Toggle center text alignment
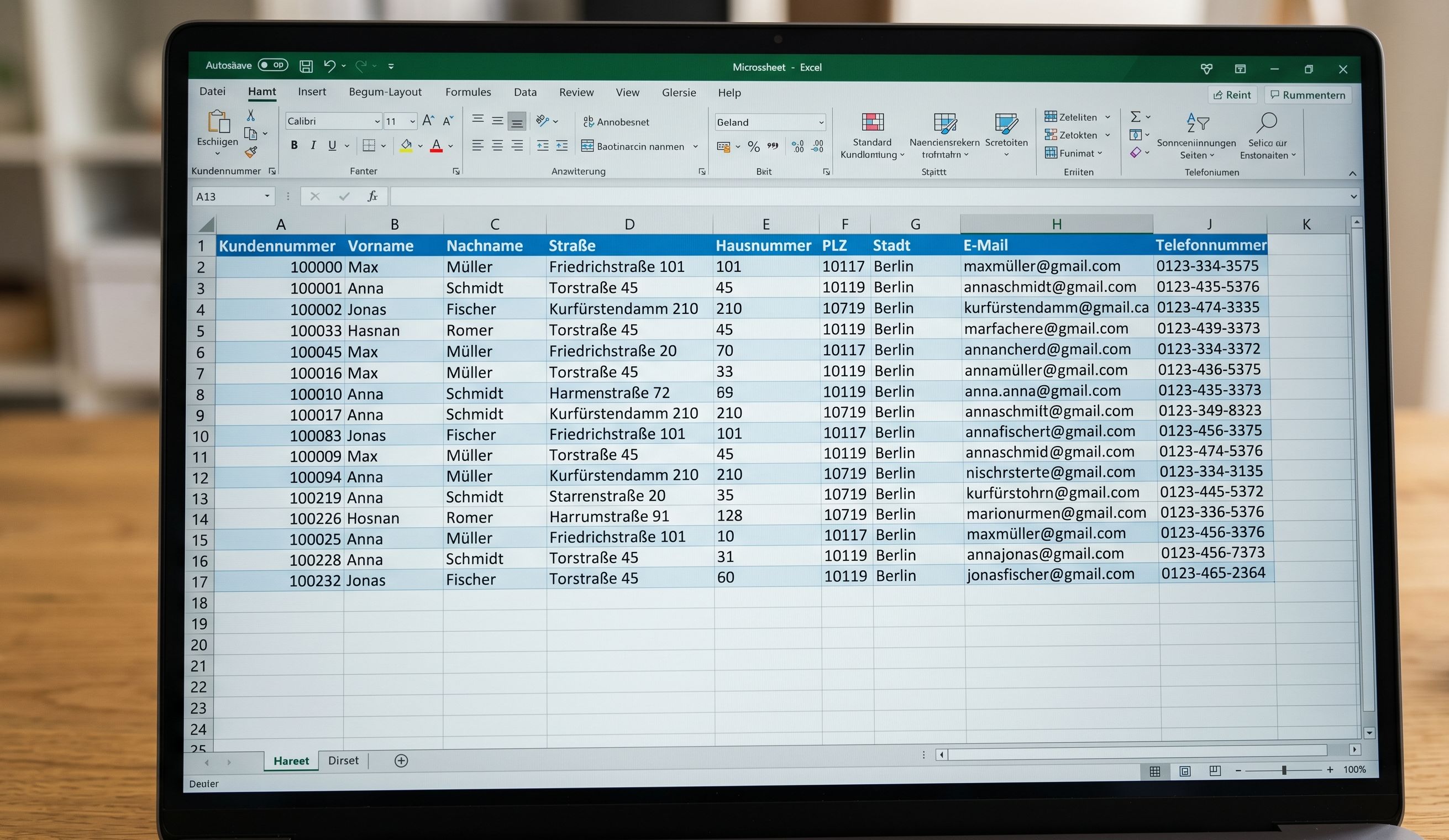The image size is (1449, 840). 497,145
